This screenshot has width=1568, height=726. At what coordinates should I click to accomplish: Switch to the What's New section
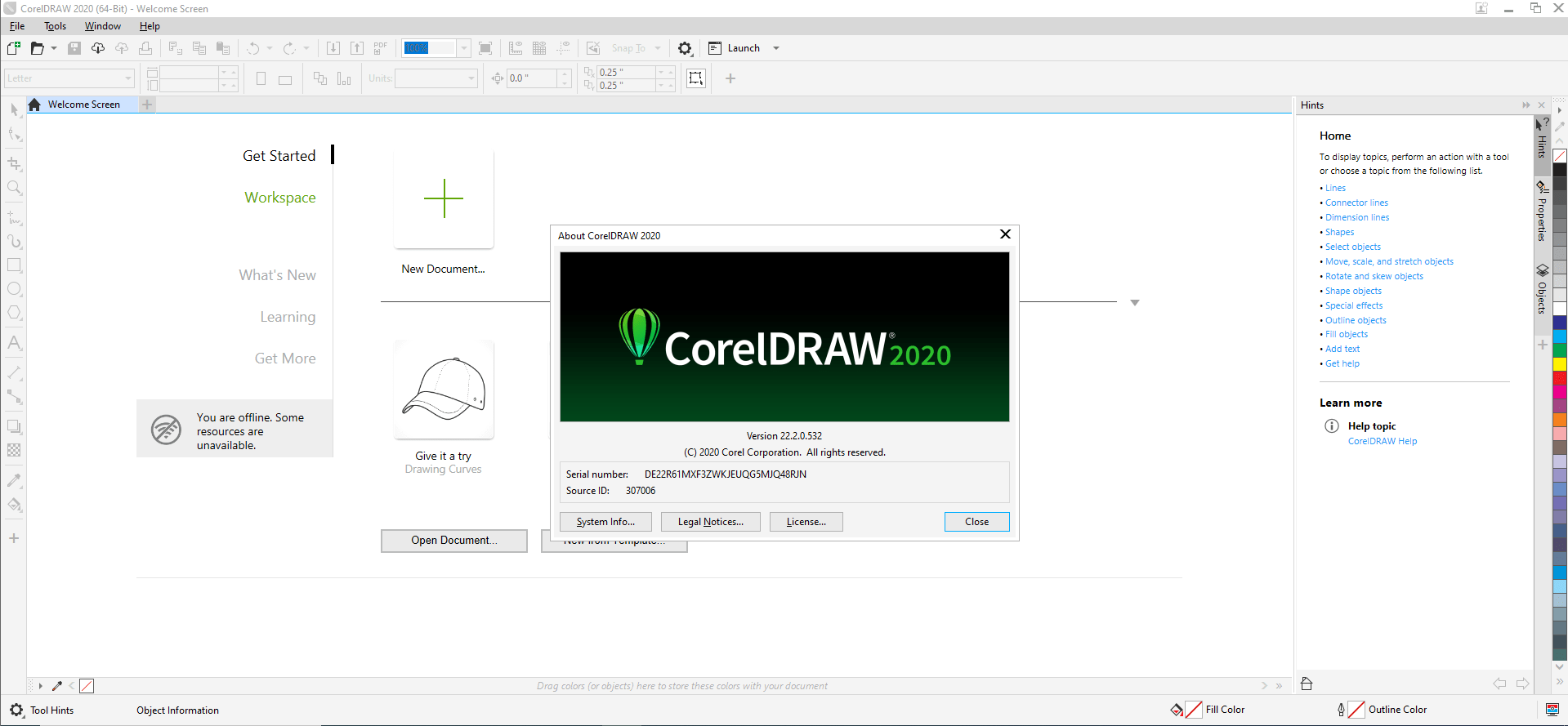point(278,275)
